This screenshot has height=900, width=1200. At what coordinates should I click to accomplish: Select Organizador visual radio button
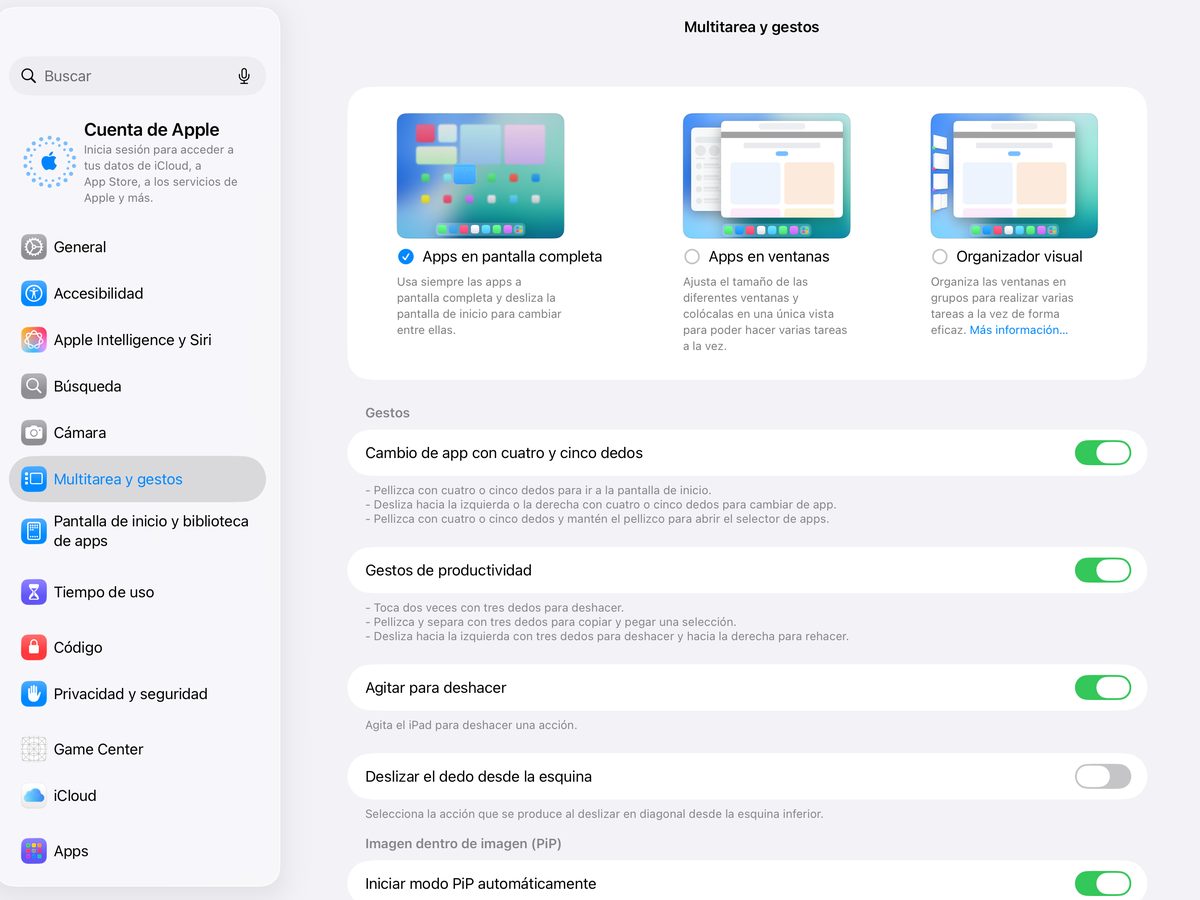(x=939, y=257)
